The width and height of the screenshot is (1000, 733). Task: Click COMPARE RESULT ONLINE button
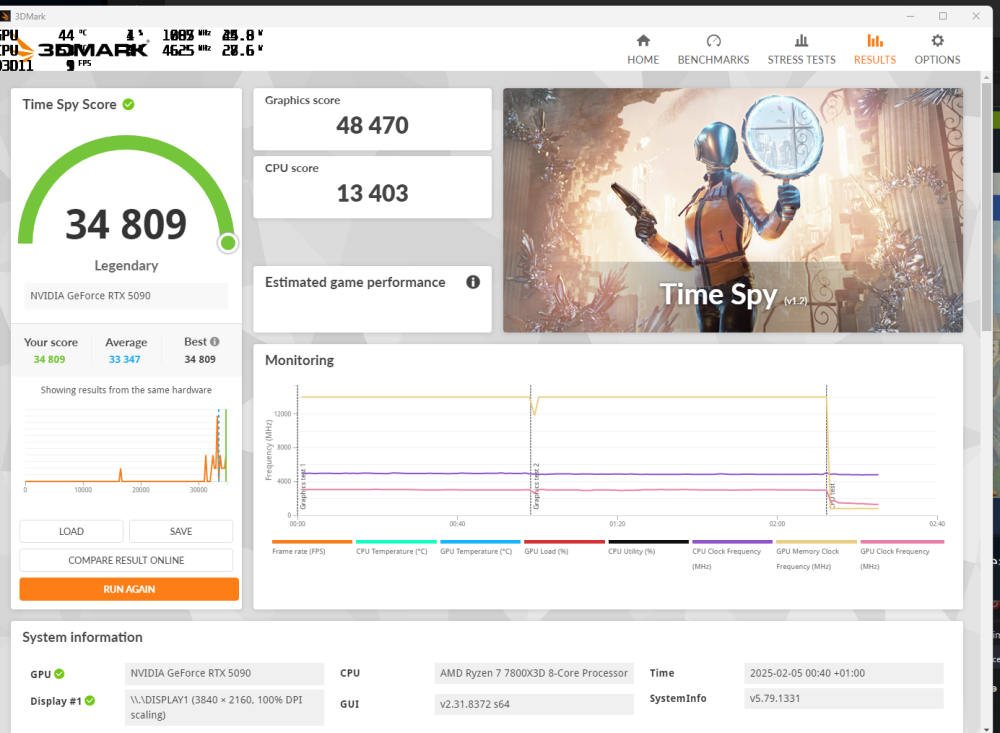[126, 560]
